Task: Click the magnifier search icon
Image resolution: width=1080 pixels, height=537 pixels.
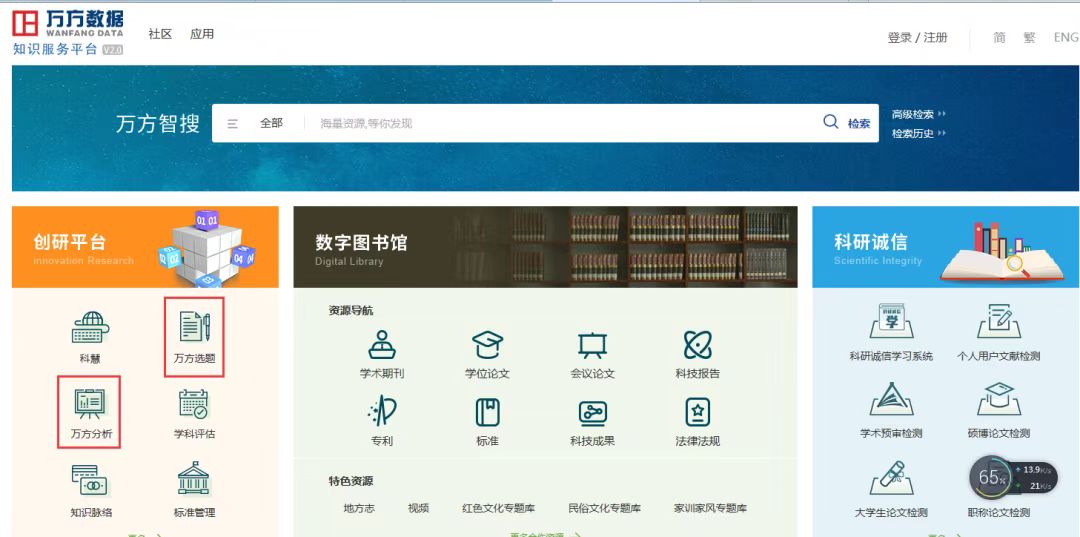Action: point(831,122)
